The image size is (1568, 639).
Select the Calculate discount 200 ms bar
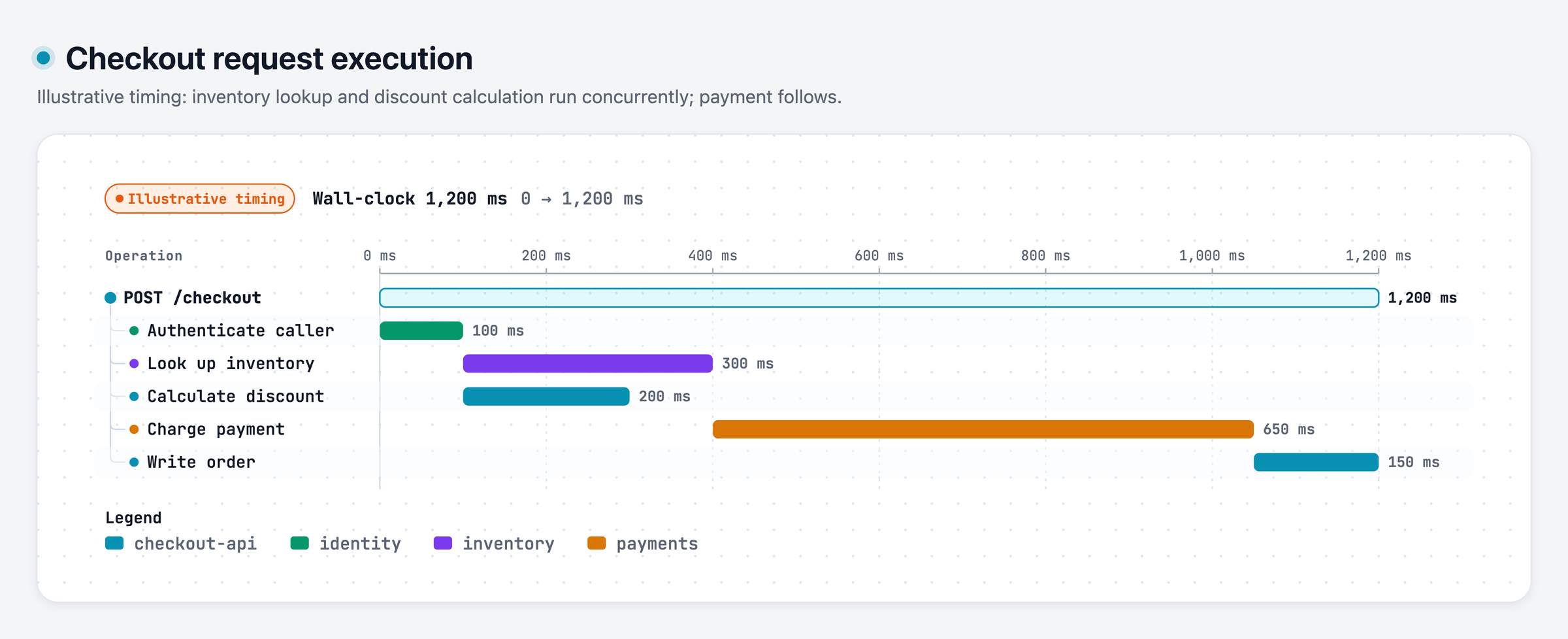click(x=546, y=397)
